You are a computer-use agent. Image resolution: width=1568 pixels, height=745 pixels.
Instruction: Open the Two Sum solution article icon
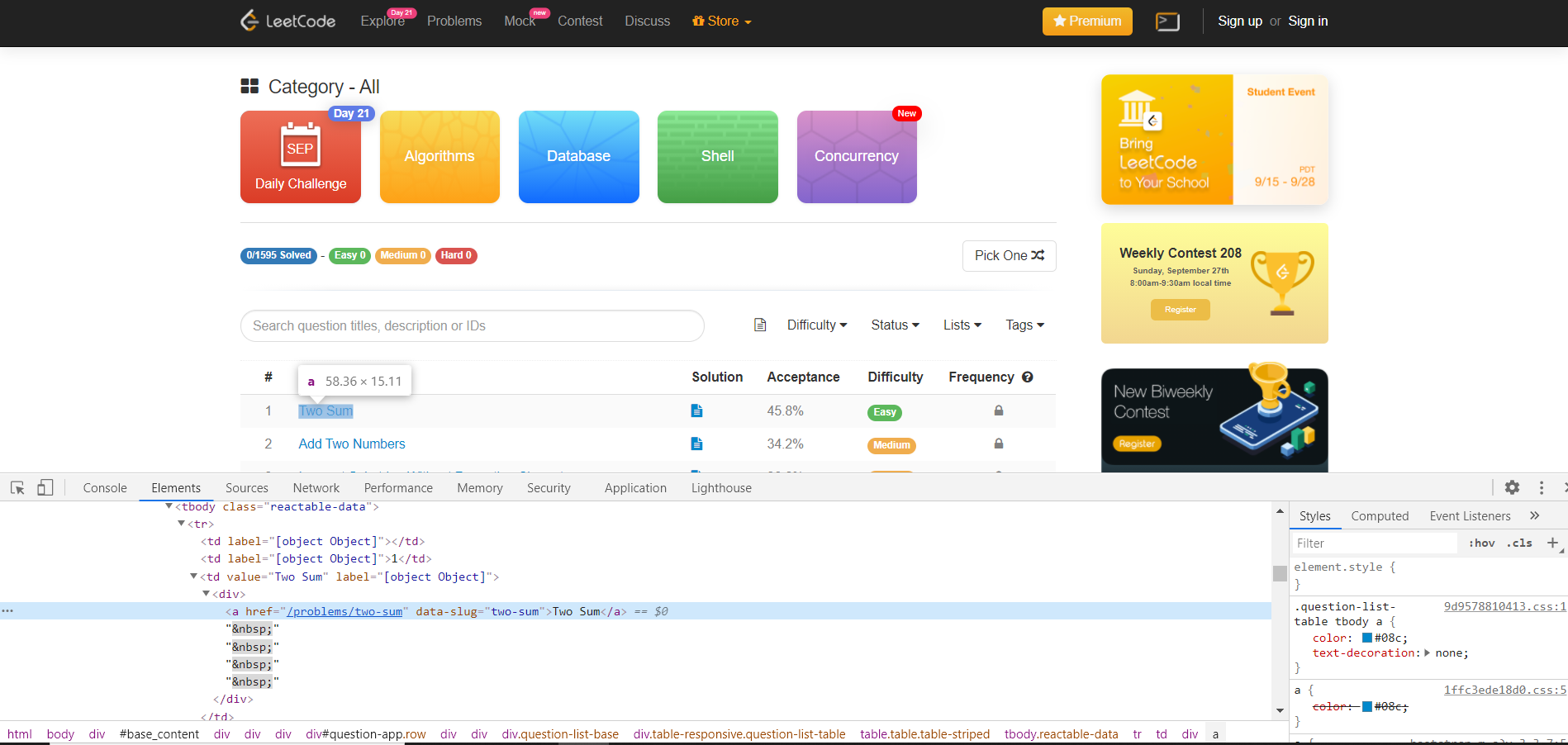tap(697, 410)
